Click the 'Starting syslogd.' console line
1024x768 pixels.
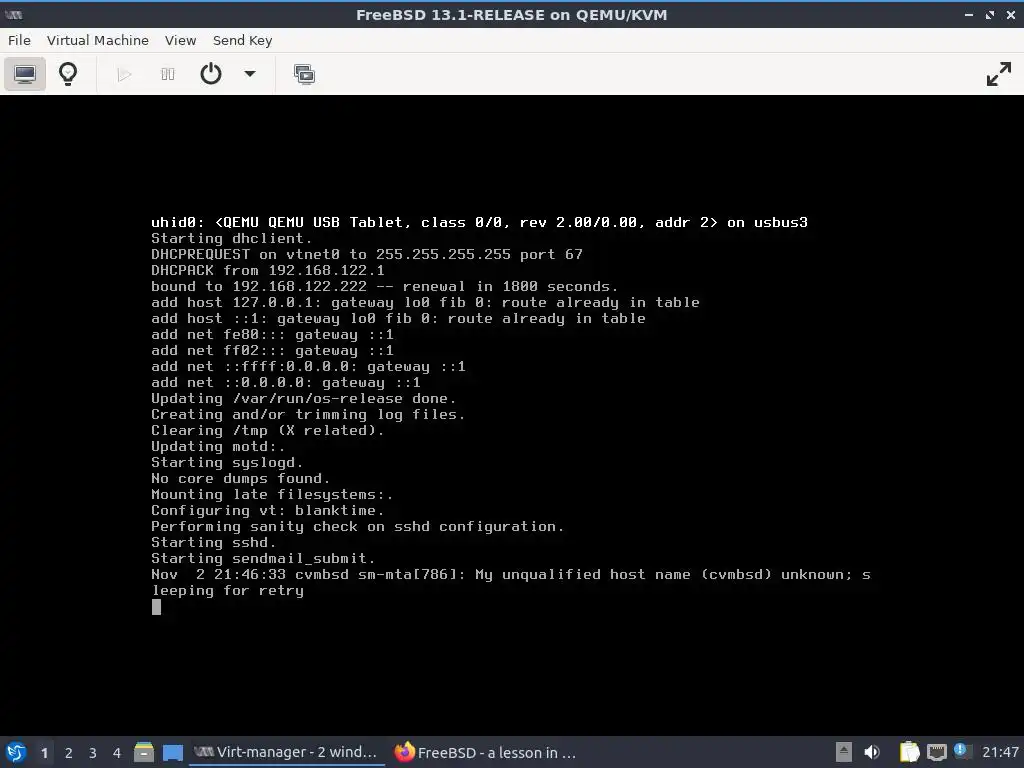(227, 462)
